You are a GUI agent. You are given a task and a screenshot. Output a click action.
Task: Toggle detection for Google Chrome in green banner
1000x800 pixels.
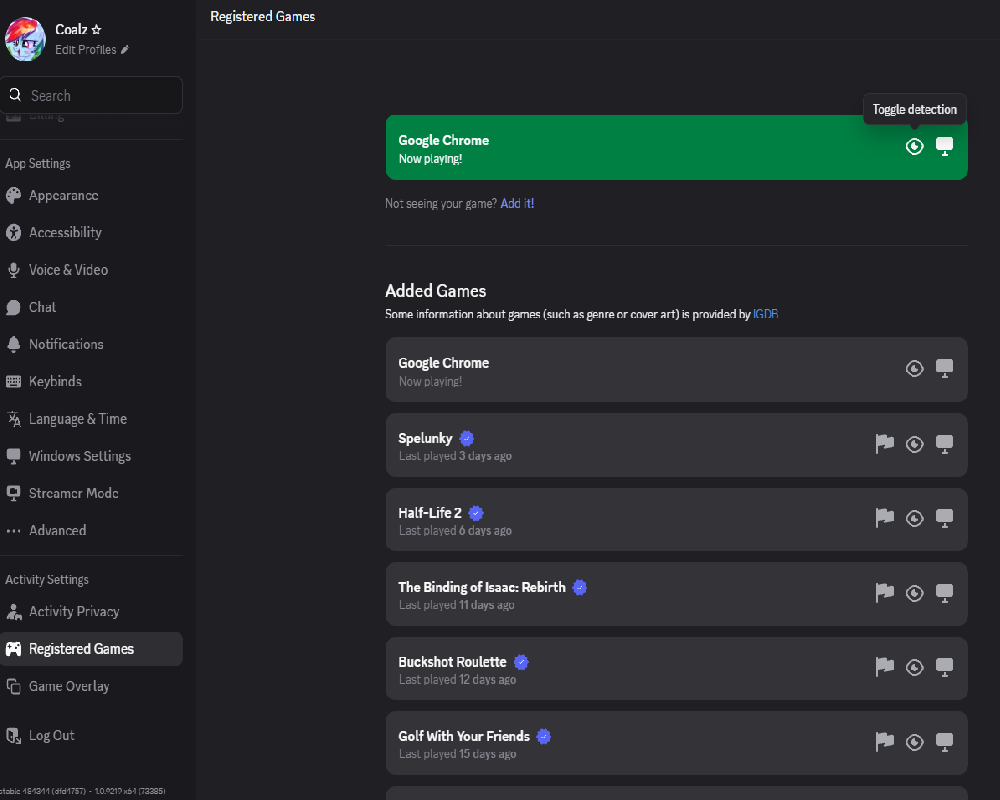pyautogui.click(x=914, y=147)
